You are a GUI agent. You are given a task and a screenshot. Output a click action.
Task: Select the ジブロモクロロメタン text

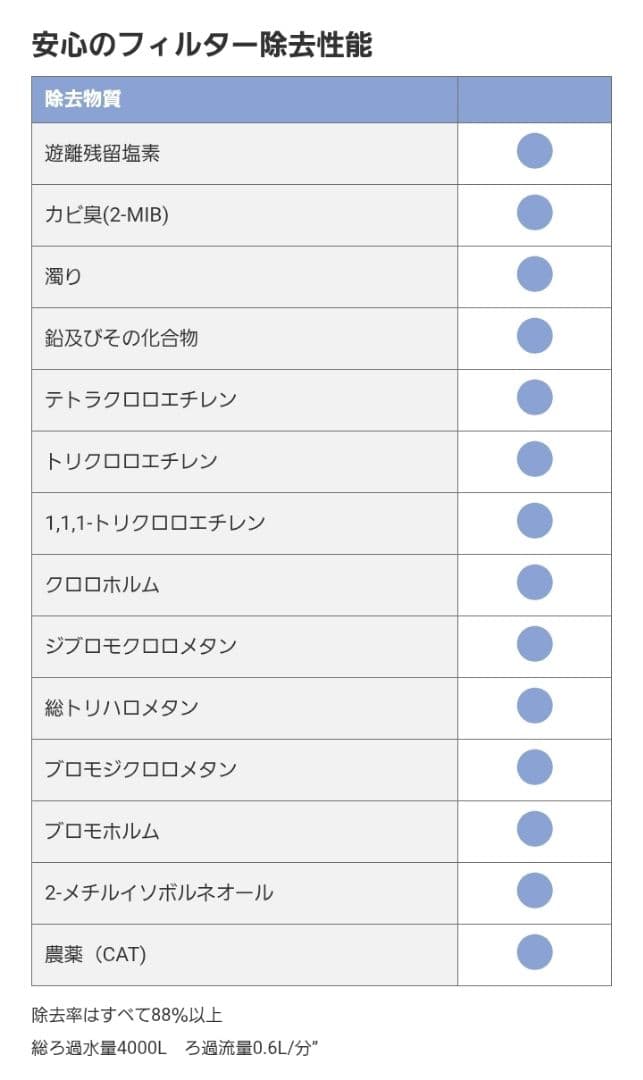click(x=141, y=645)
